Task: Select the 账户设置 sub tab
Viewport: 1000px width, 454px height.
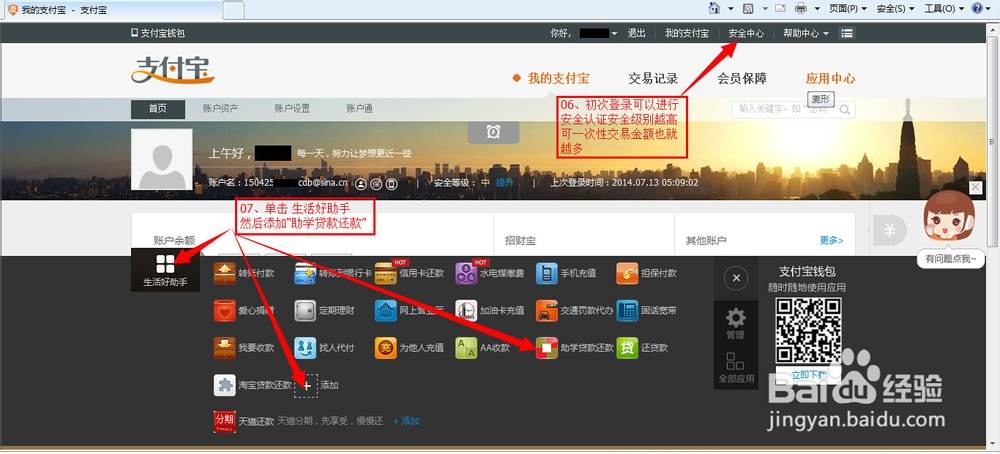Action: click(292, 109)
